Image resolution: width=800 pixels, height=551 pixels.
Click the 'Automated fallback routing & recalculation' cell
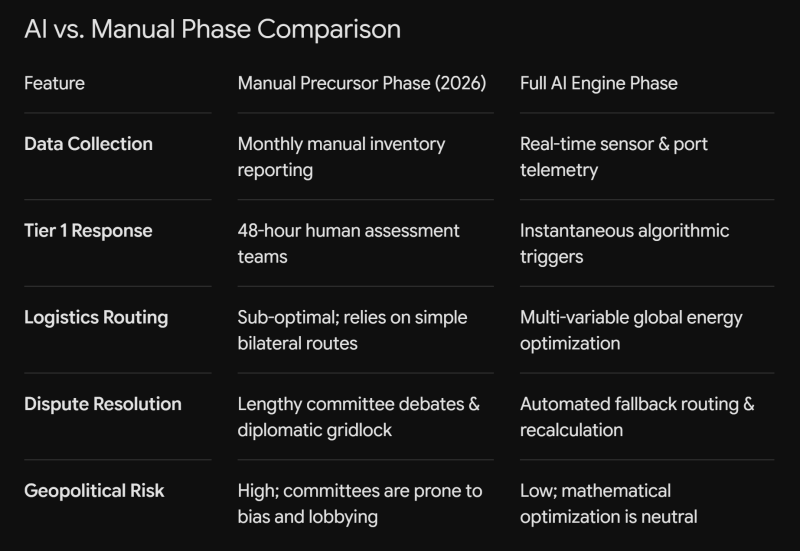point(637,417)
